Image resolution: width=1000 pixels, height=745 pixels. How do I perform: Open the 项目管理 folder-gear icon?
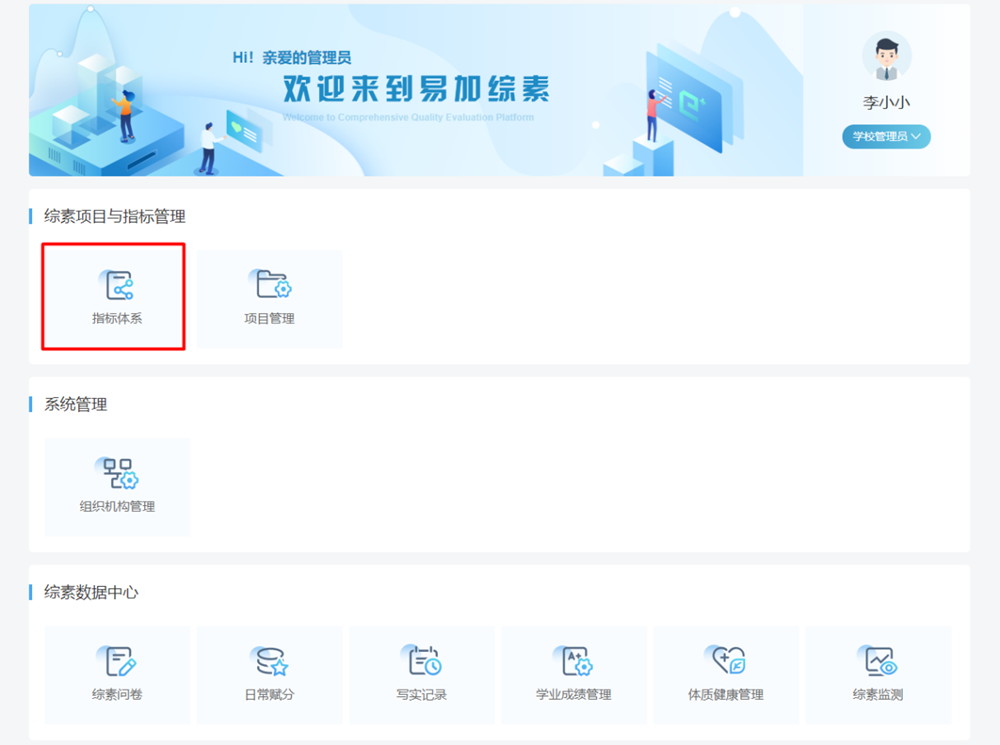pyautogui.click(x=270, y=284)
